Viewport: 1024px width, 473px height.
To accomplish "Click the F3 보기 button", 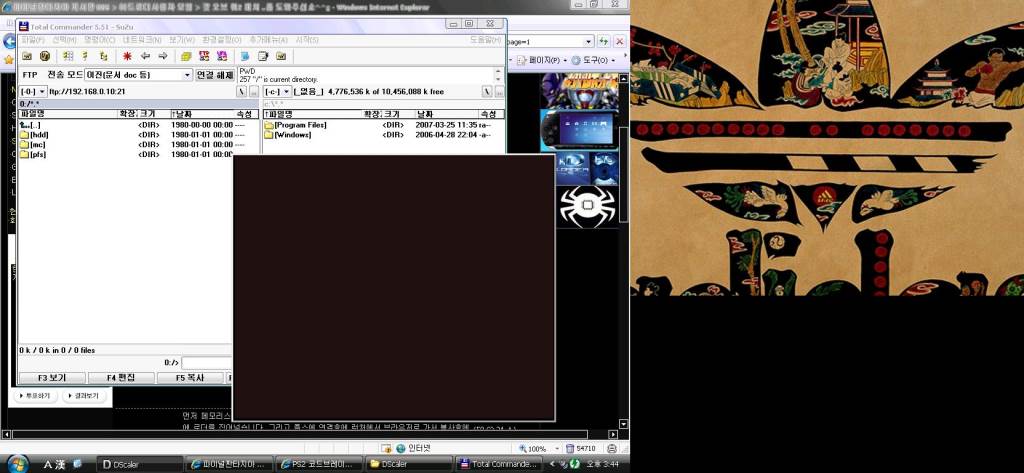I will point(52,378).
